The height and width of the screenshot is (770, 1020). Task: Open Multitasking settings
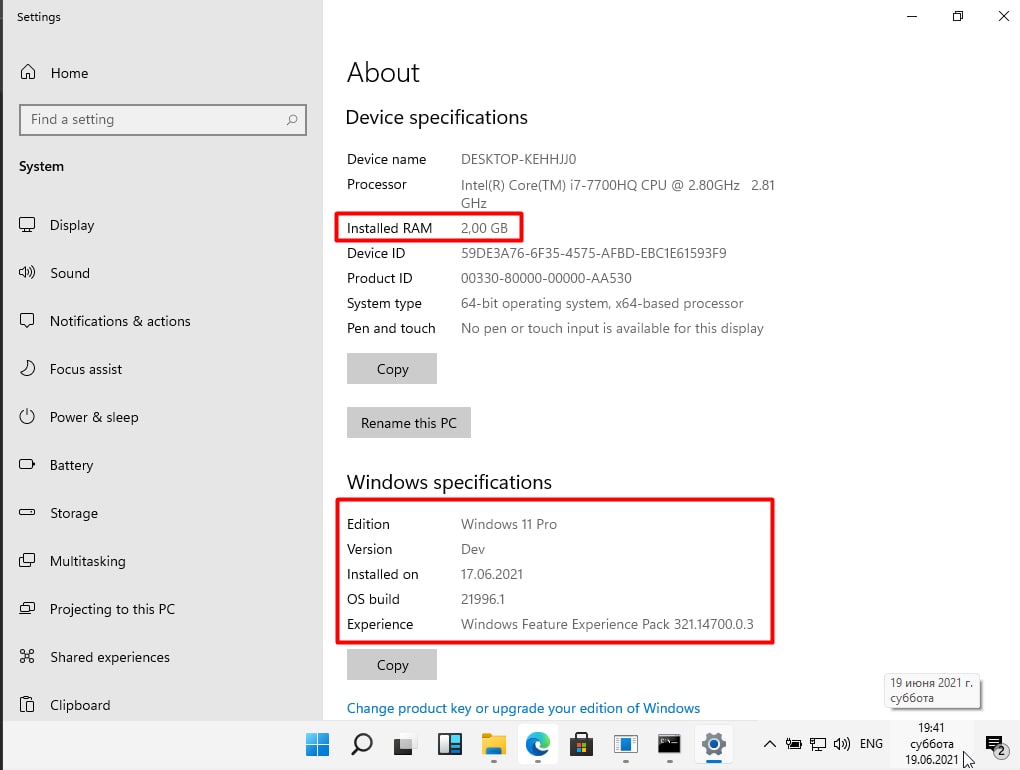(73, 561)
